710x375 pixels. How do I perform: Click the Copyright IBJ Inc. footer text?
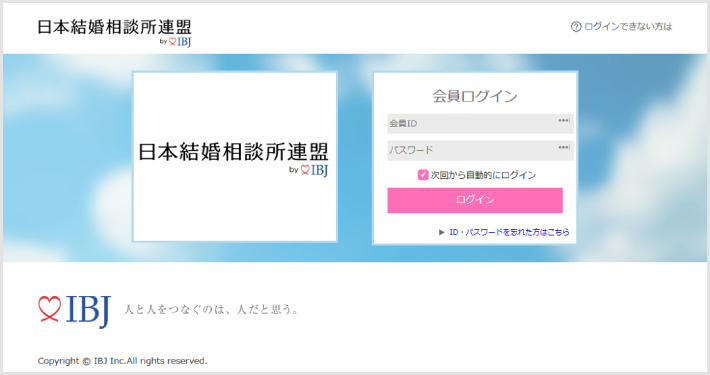point(122,361)
